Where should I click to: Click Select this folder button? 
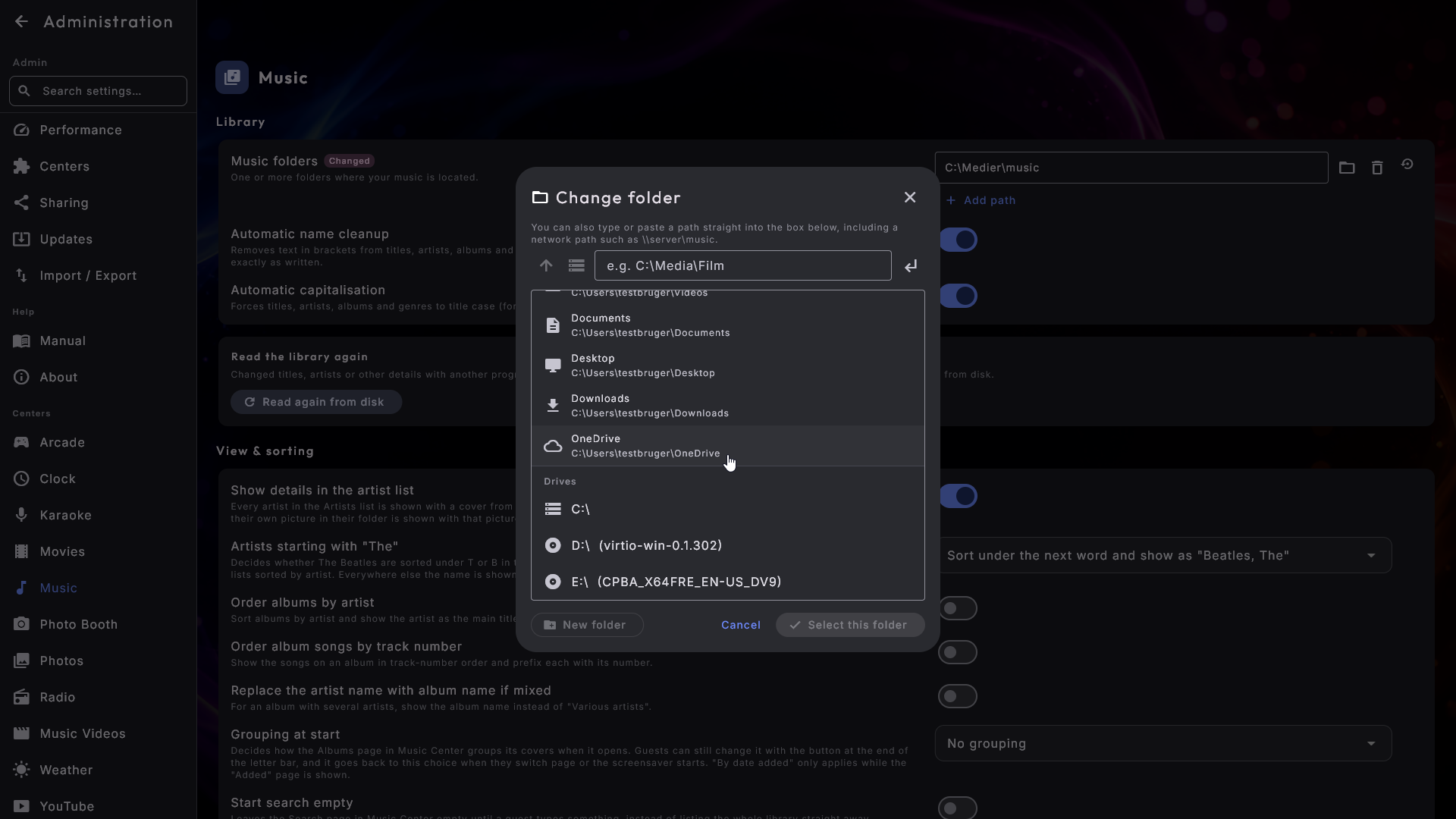pyautogui.click(x=850, y=625)
